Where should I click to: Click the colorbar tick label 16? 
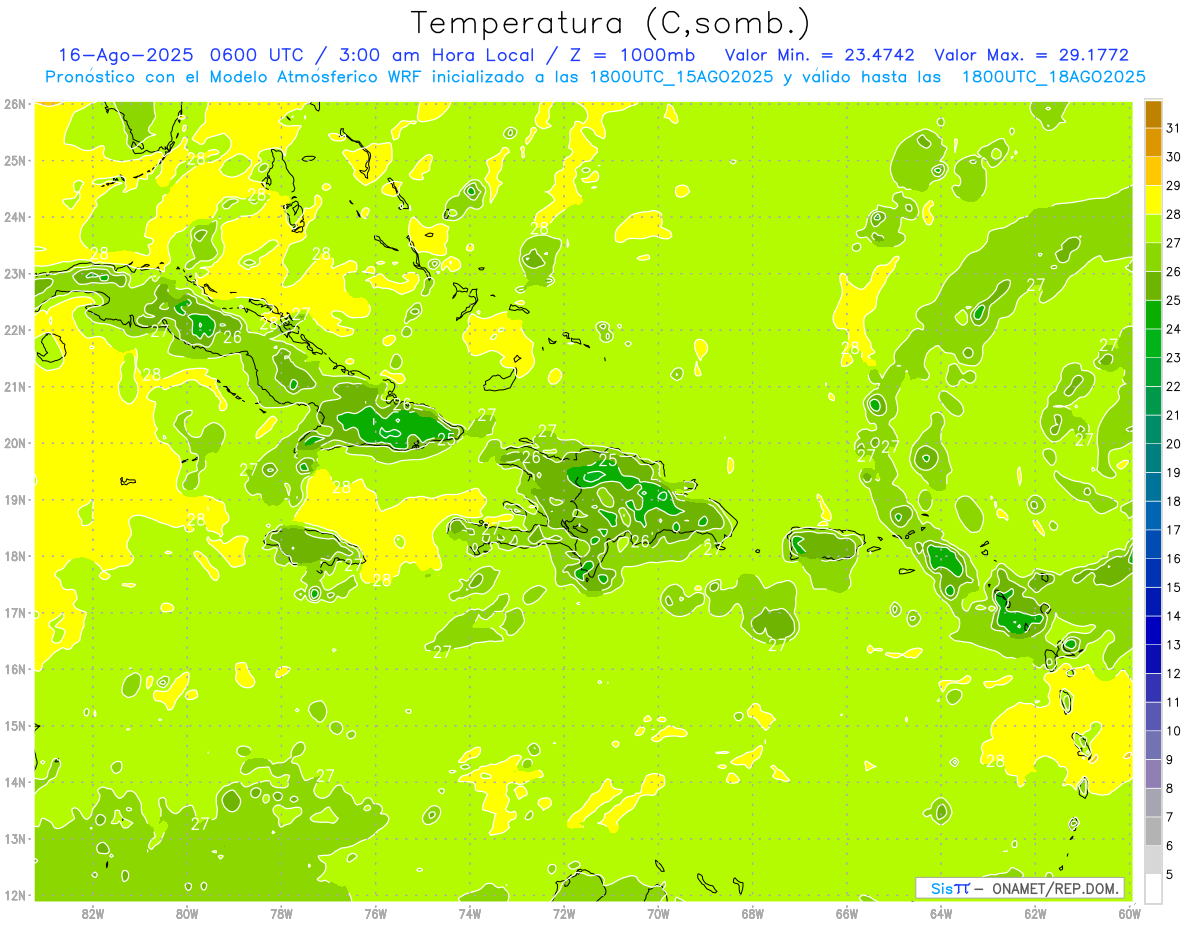(1174, 559)
